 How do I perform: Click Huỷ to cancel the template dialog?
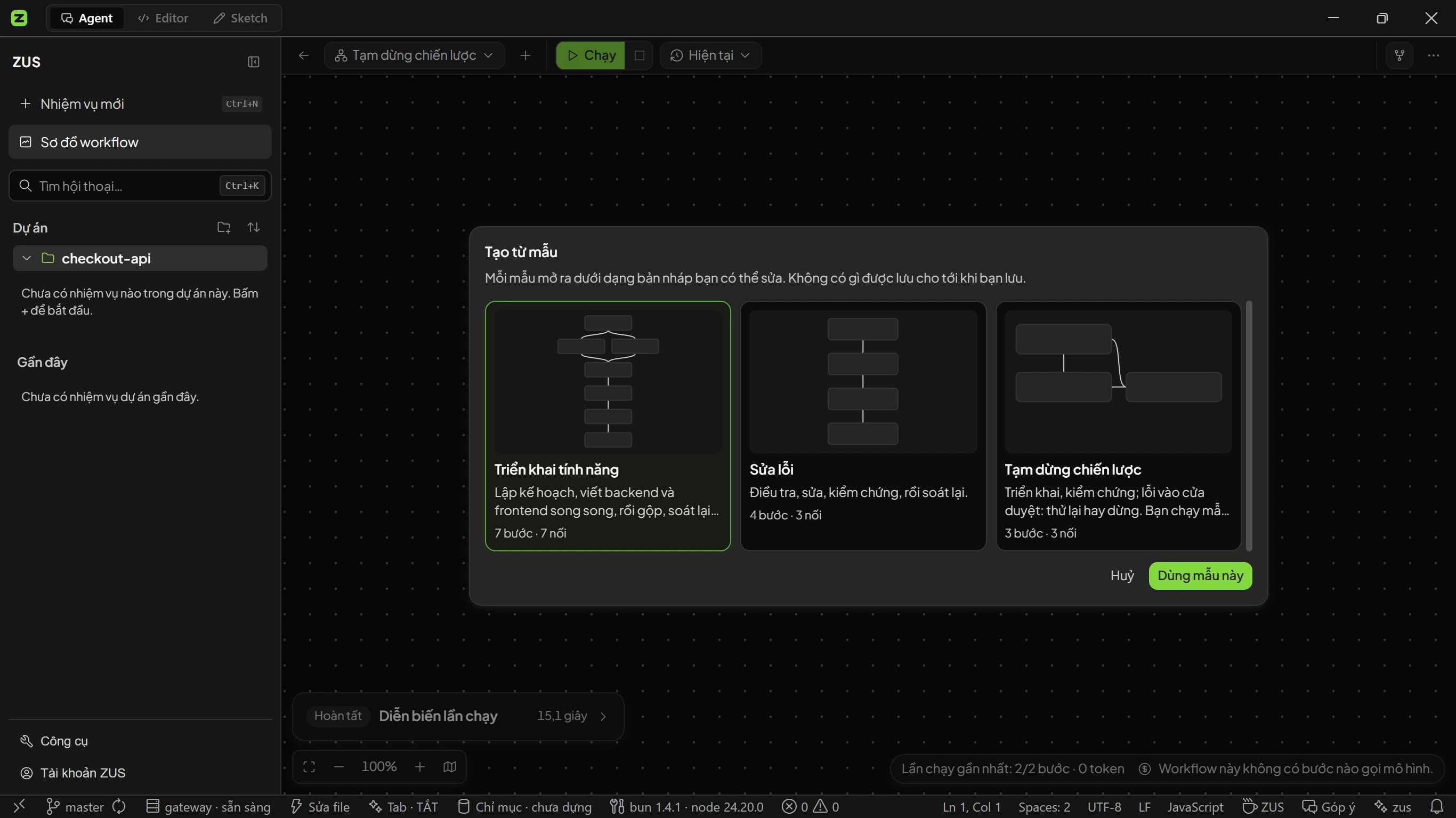(1122, 576)
